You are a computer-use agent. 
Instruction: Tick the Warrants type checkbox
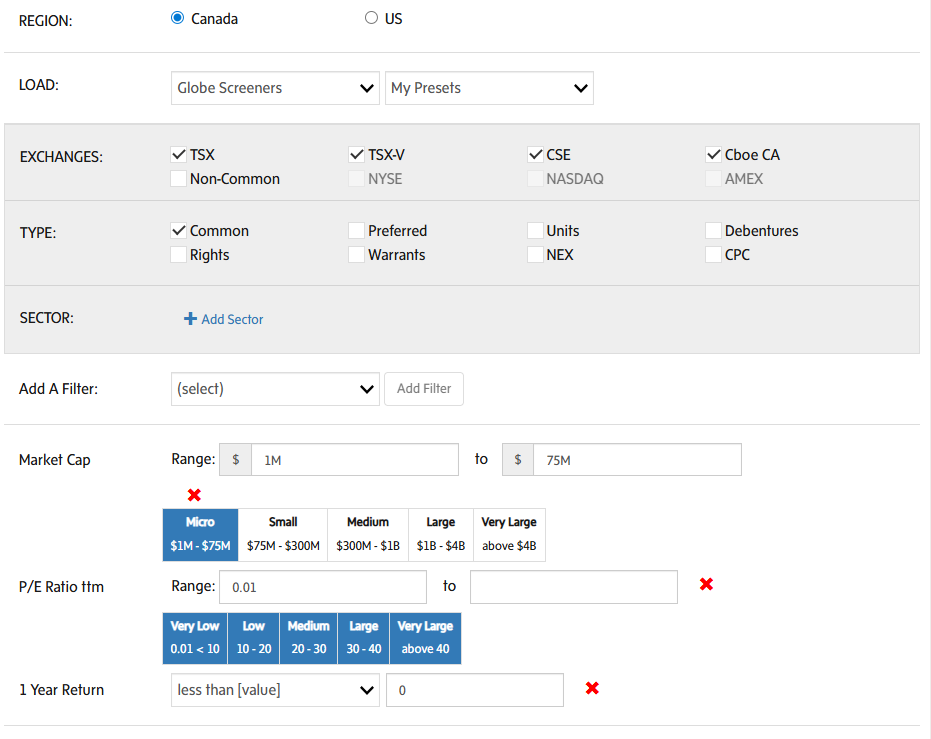356,255
